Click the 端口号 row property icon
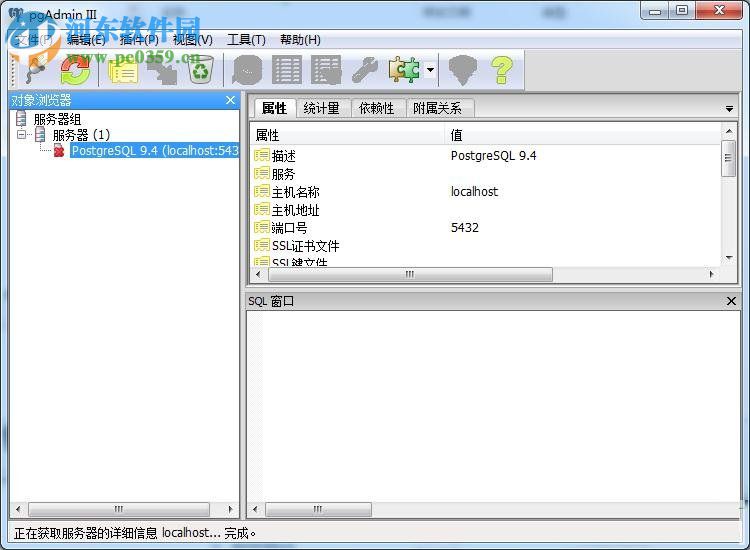Screen dimensions: 750x550 pos(262,227)
